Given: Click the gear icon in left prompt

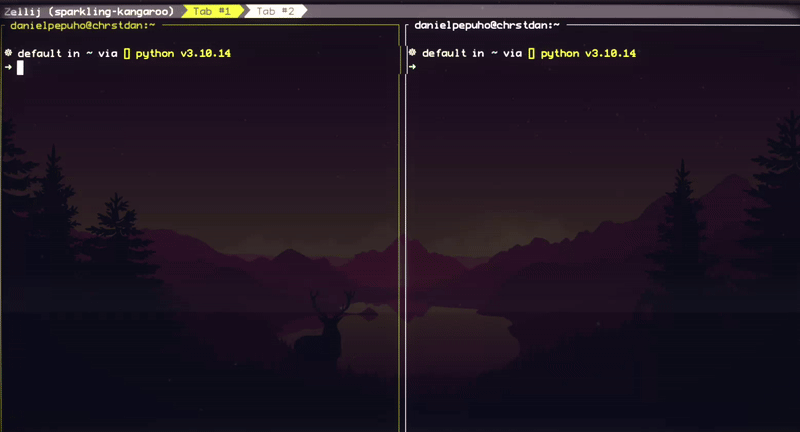Looking at the screenshot, I should pyautogui.click(x=8, y=53).
